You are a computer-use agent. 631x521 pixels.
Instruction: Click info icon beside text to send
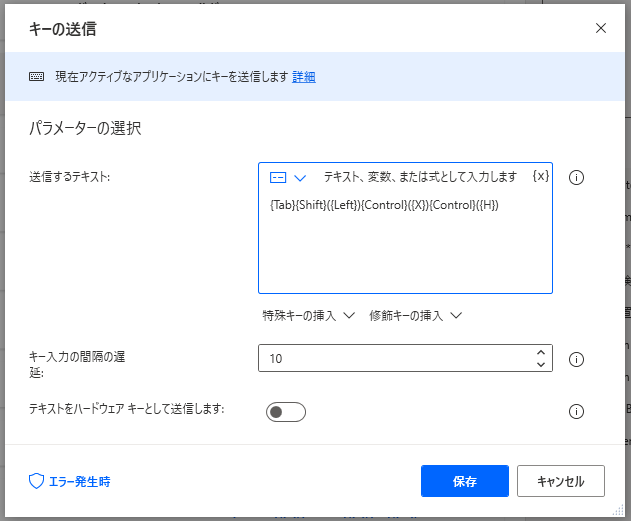(x=576, y=178)
